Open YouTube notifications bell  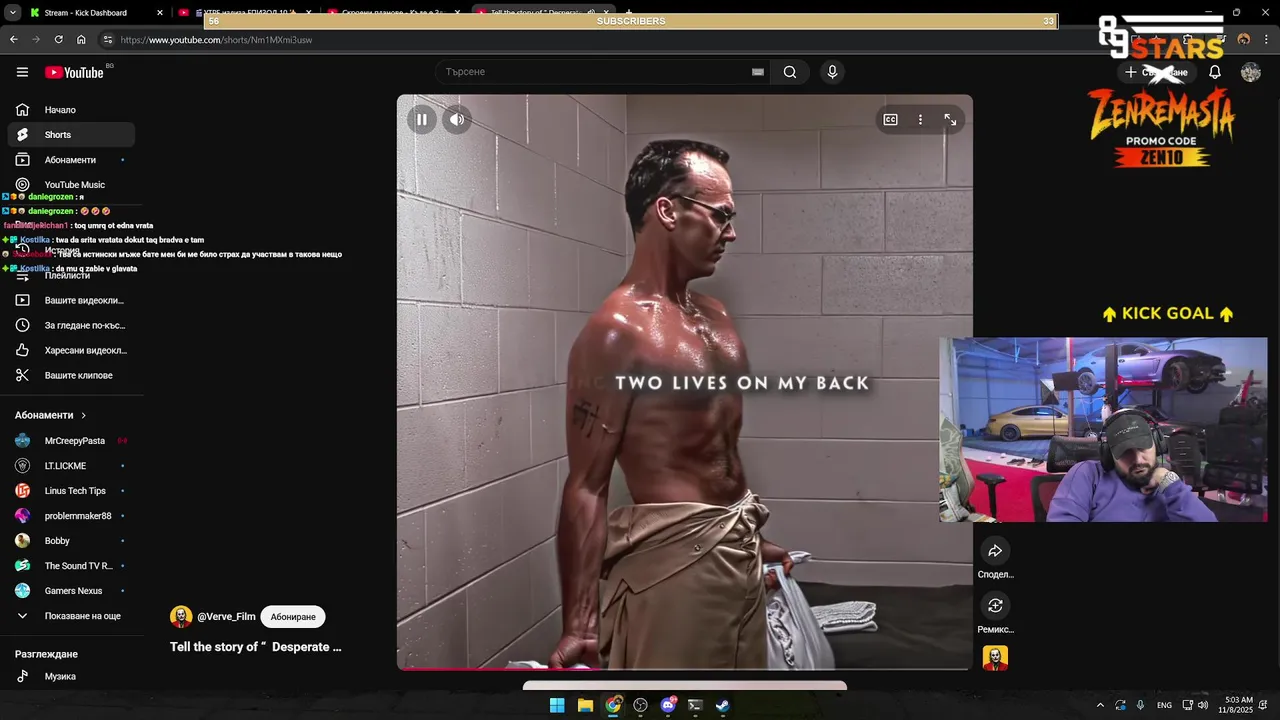tap(1215, 72)
